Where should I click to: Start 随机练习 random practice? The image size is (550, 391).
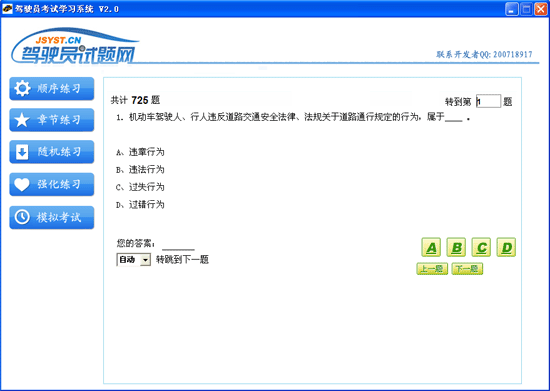coord(52,152)
